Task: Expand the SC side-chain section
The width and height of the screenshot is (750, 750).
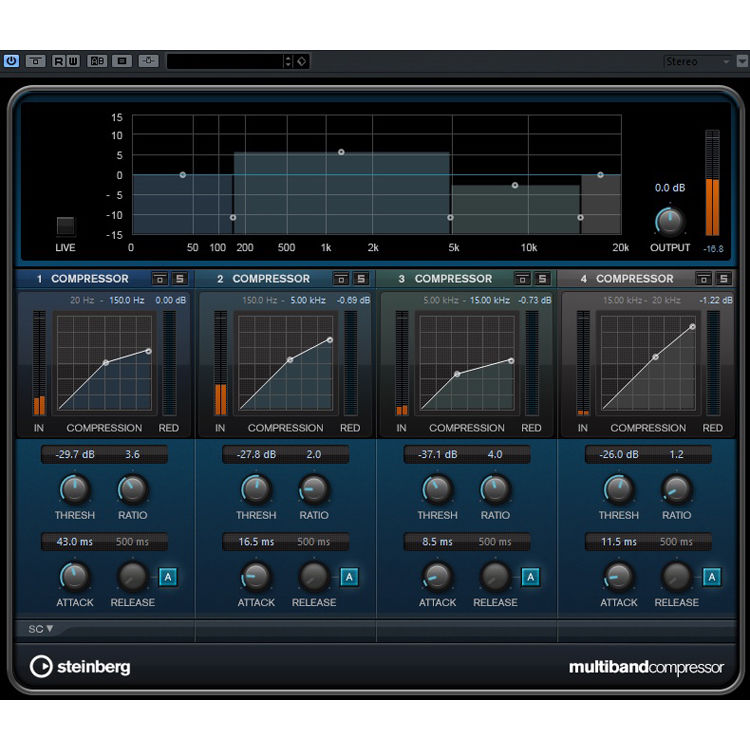Action: (41, 629)
